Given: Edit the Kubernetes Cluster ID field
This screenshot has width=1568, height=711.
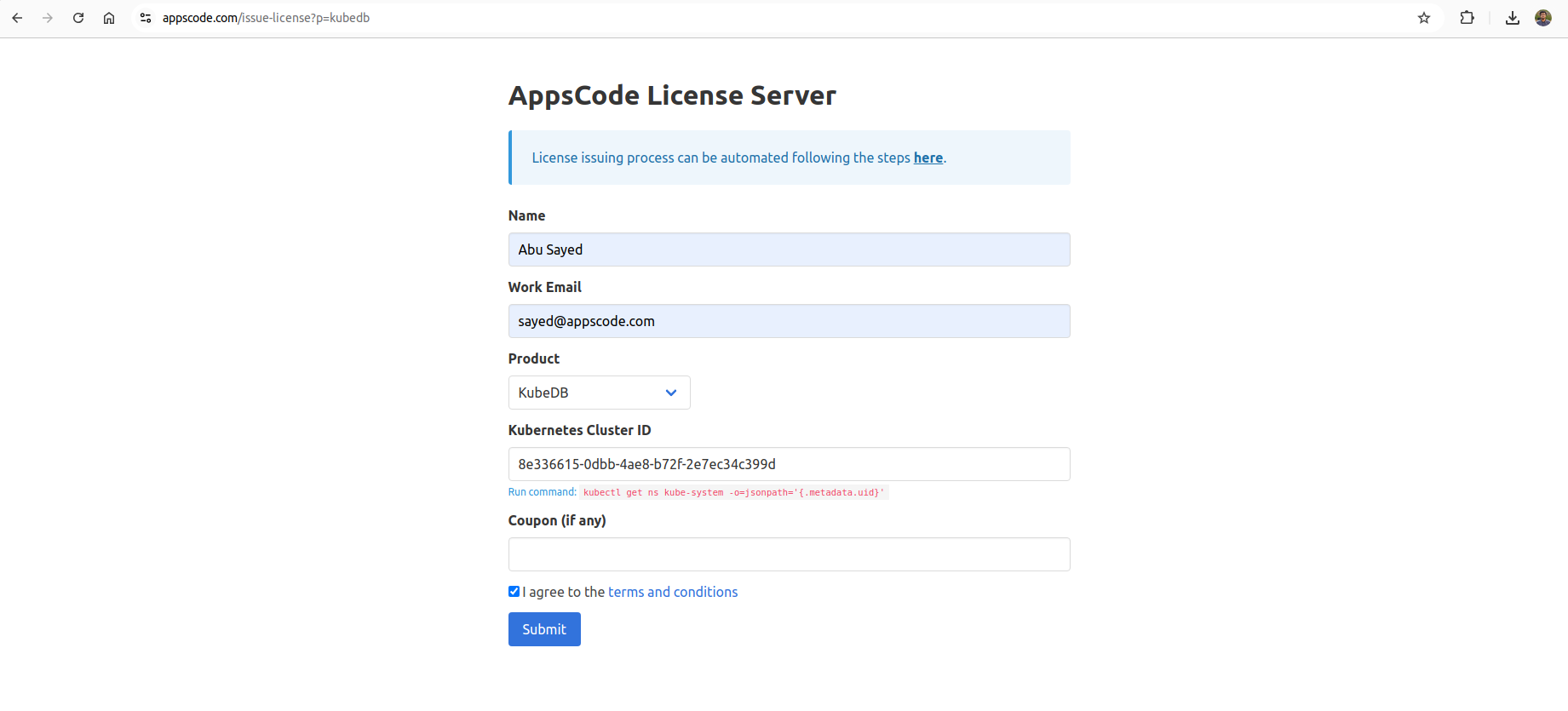Looking at the screenshot, I should 789,464.
